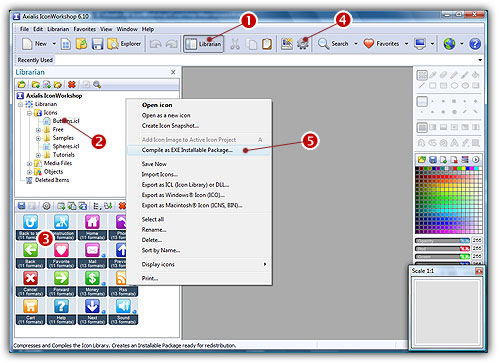
Task: Click the Save floppy disk toolbar icon
Action: coord(97,44)
